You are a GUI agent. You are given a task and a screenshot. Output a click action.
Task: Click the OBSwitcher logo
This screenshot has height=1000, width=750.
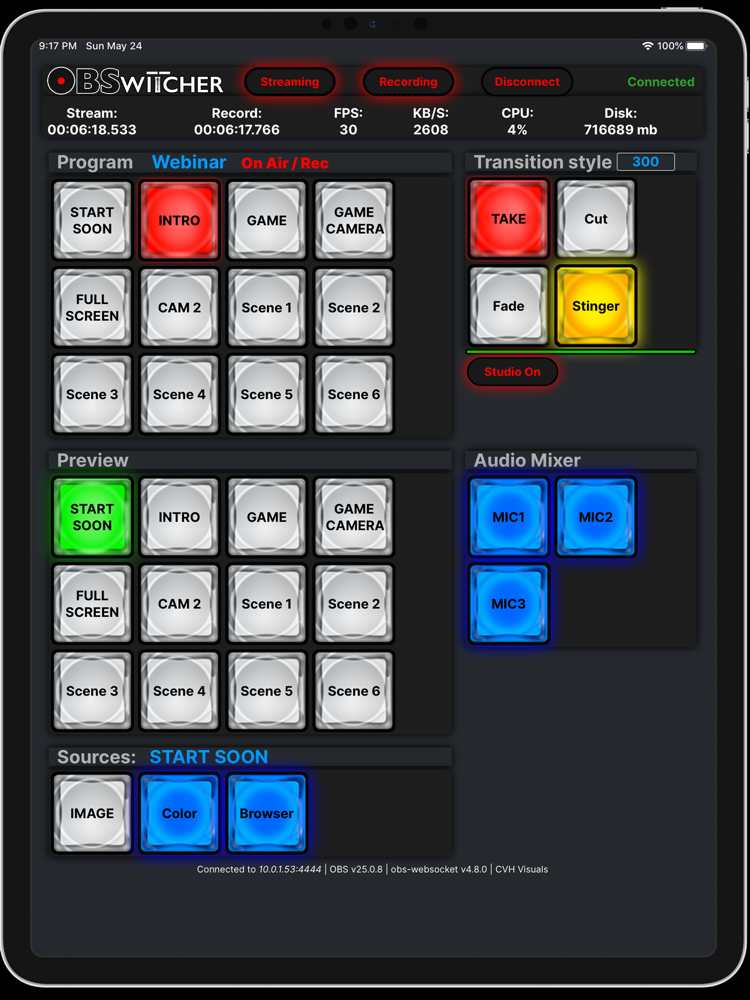135,82
